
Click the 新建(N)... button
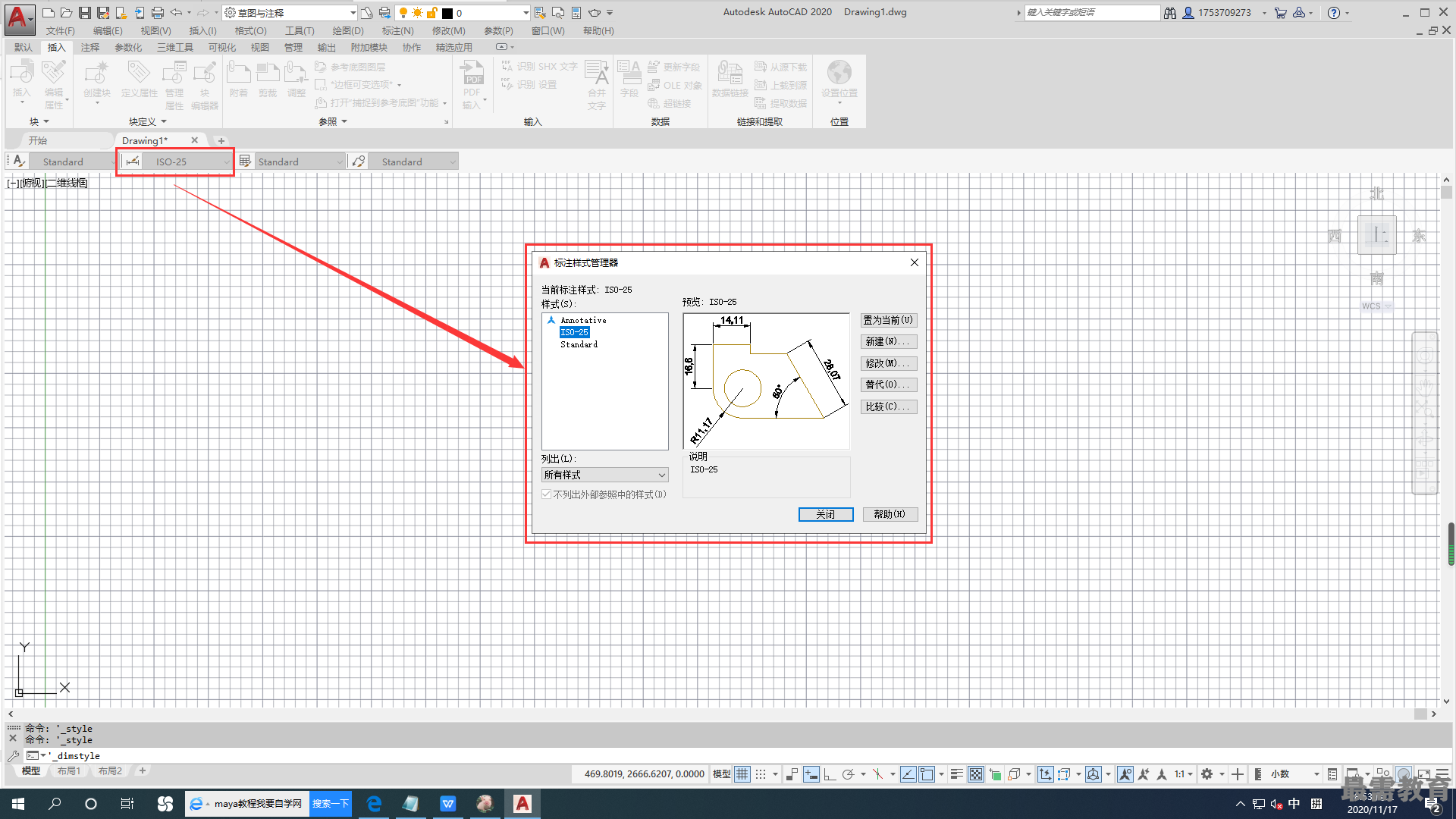(x=888, y=341)
